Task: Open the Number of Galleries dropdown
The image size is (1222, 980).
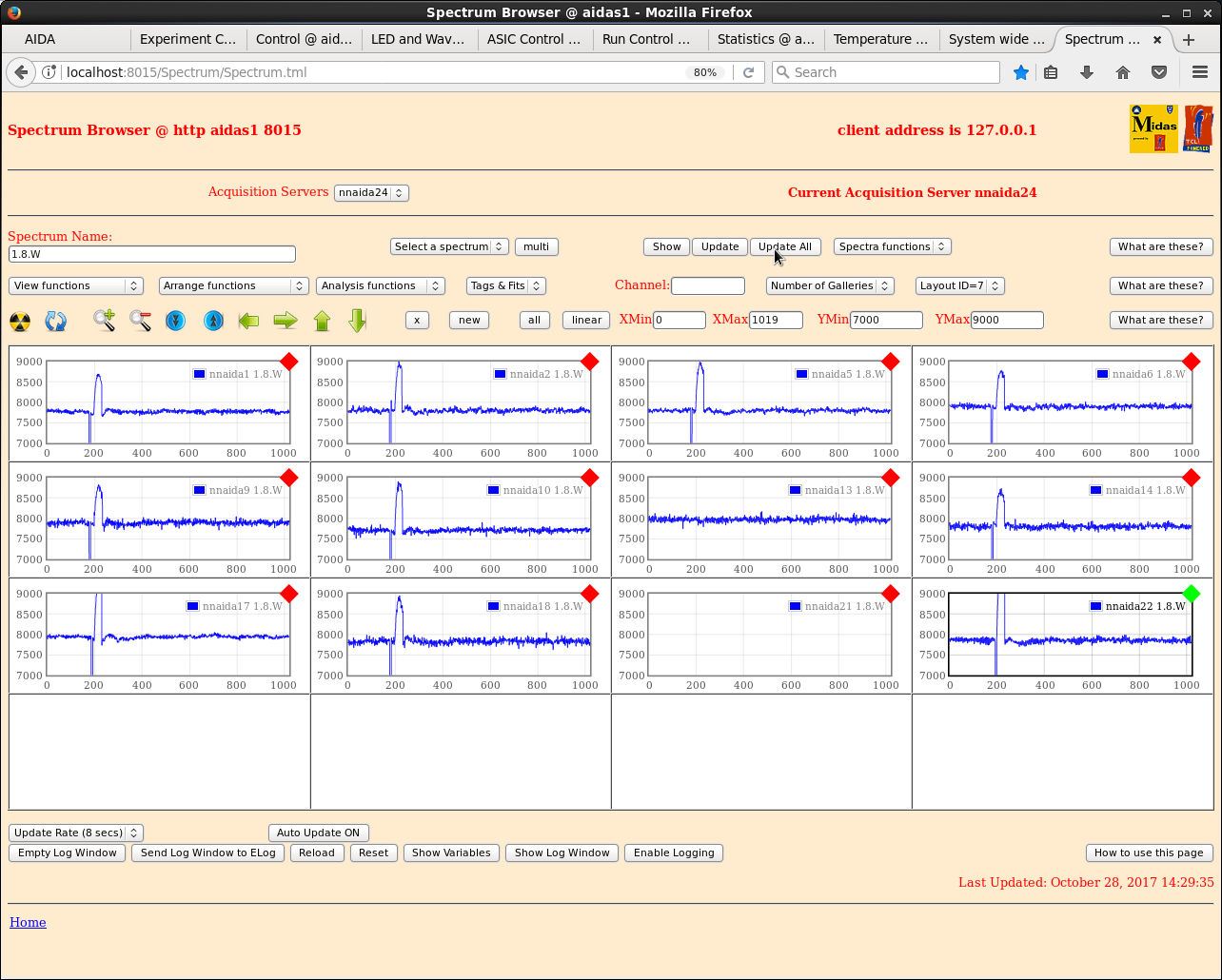Action: tap(830, 285)
